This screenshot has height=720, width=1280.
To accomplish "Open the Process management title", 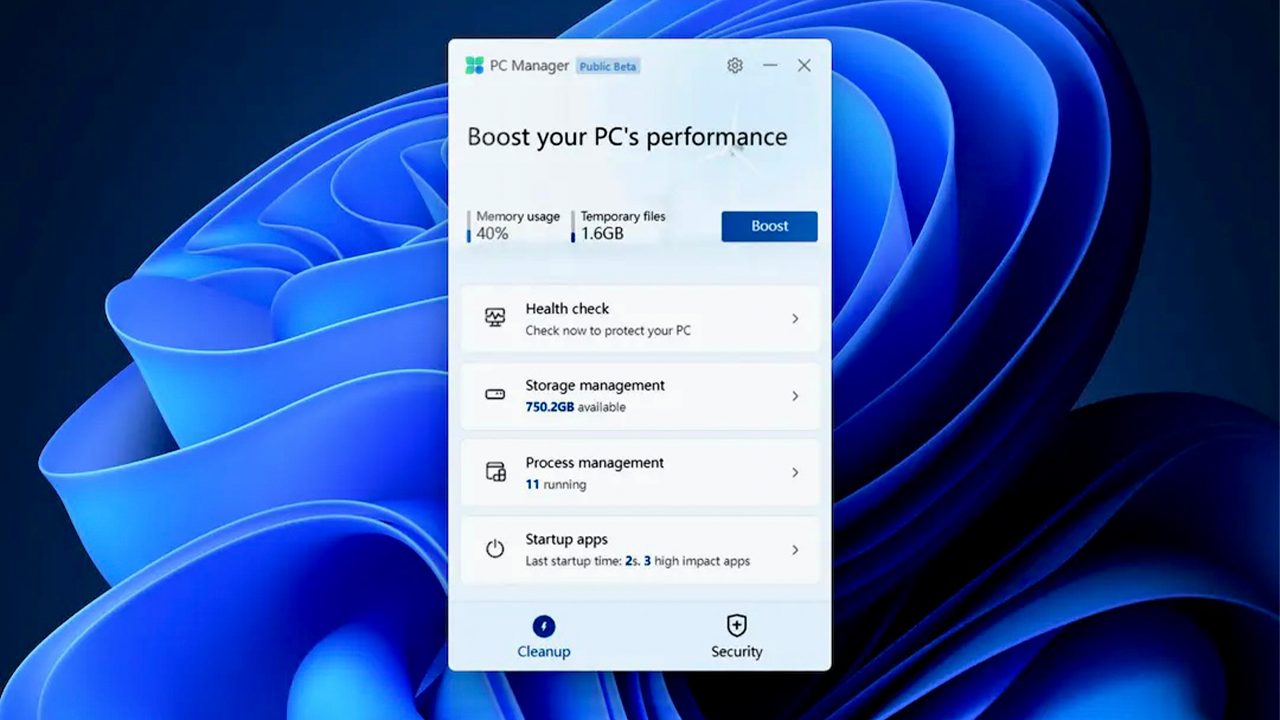I will point(595,463).
